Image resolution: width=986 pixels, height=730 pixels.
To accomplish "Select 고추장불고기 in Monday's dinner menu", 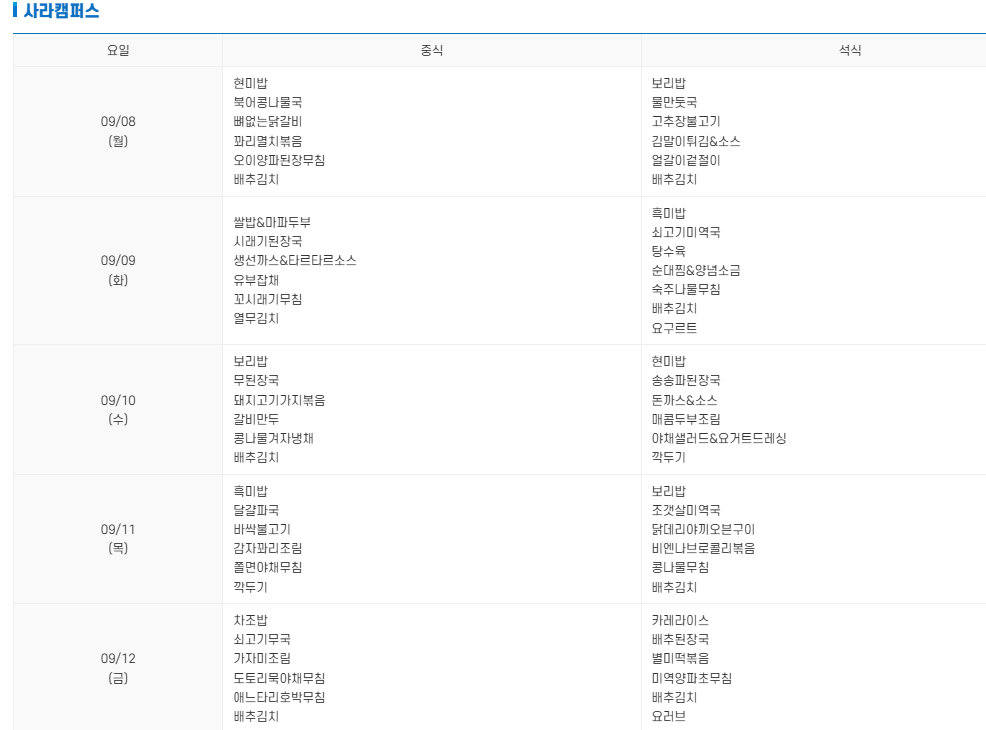I will [686, 122].
